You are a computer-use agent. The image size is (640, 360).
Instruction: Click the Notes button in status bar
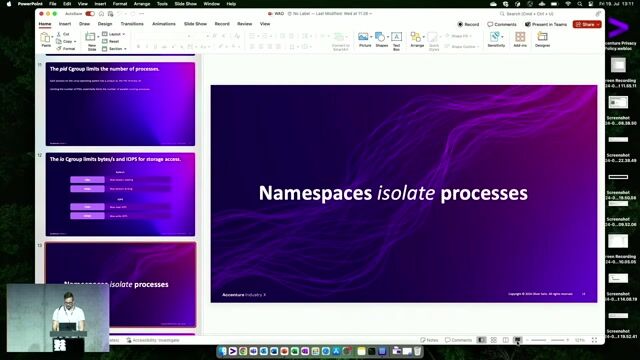pyautogui.click(x=429, y=340)
